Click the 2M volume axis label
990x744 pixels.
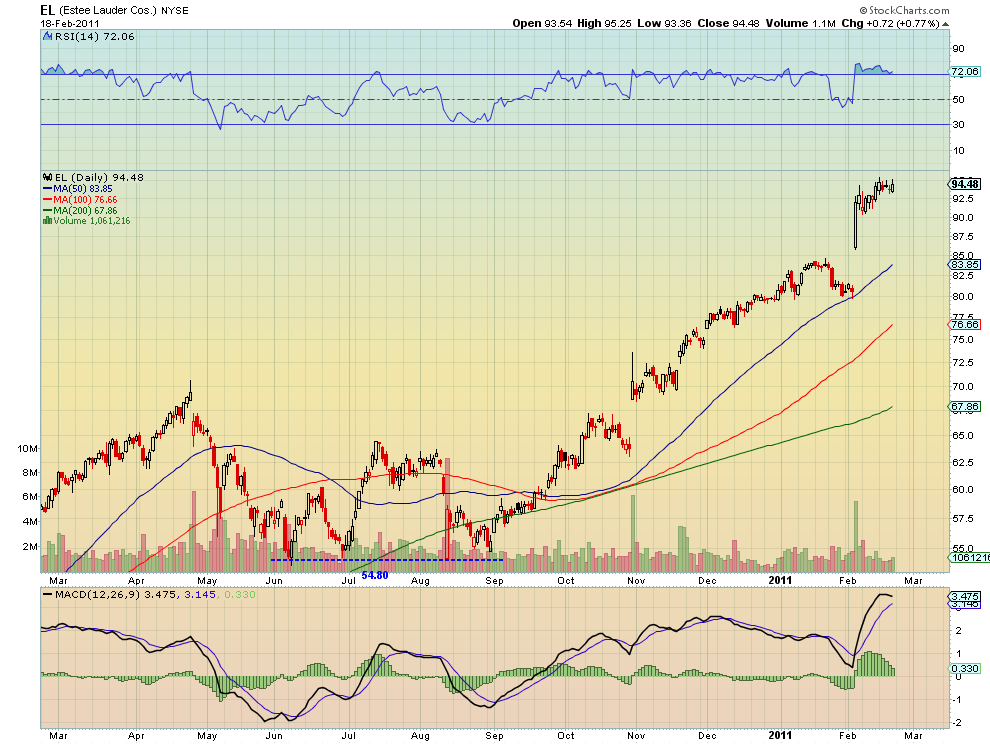[30, 547]
